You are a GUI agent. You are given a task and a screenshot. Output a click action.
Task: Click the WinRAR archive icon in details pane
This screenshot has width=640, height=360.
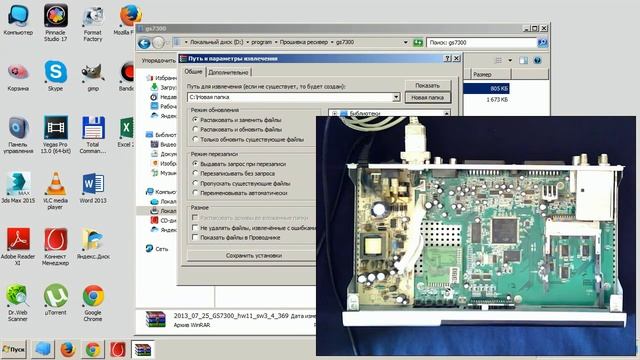[x=156, y=319]
